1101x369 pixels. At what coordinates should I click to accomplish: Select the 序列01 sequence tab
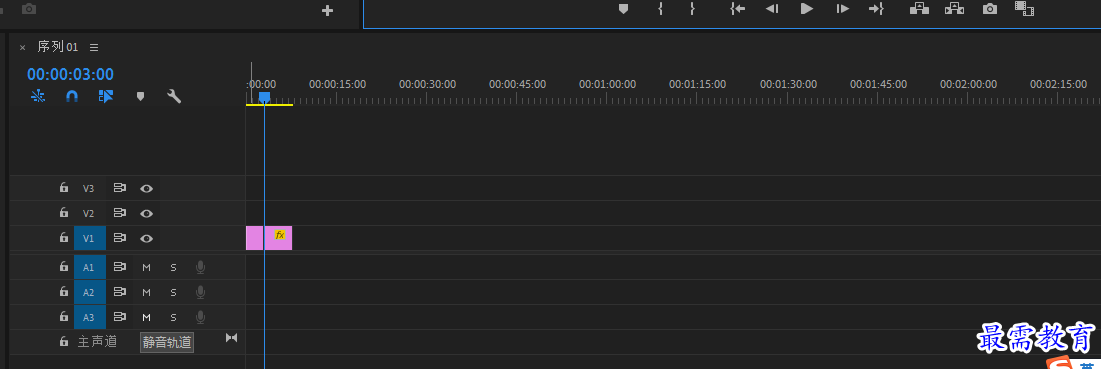pyautogui.click(x=58, y=47)
